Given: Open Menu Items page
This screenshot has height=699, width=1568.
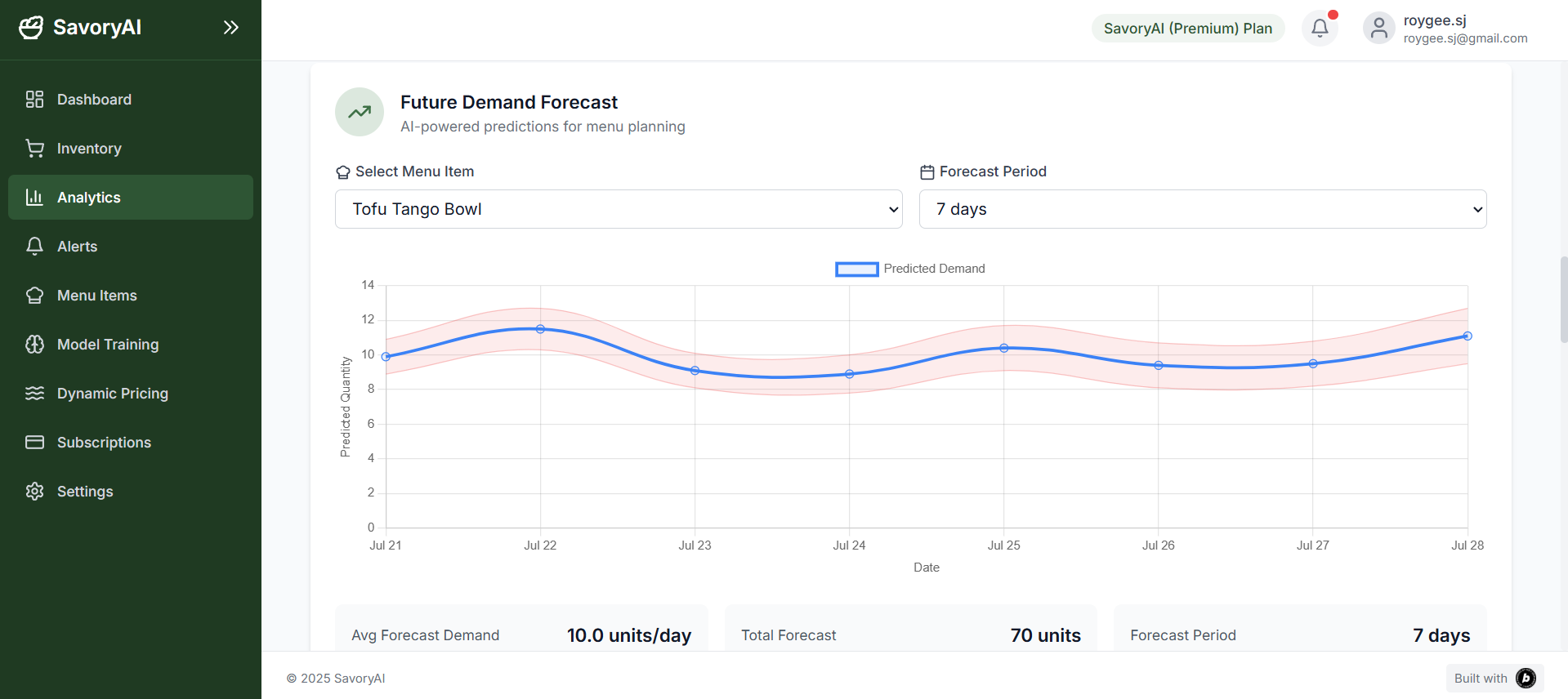Looking at the screenshot, I should click(x=96, y=296).
